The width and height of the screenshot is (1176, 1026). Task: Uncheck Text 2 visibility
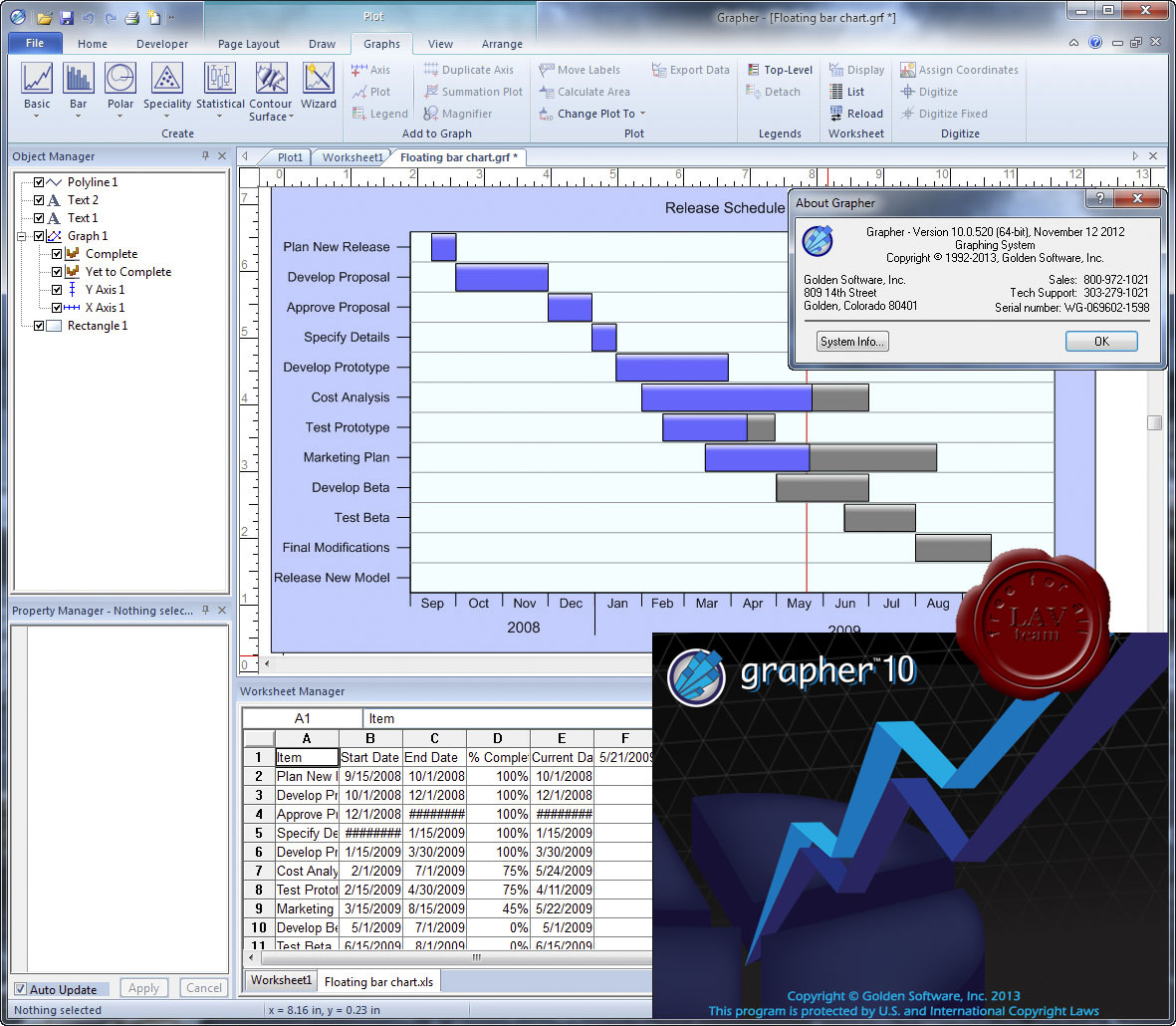point(39,200)
